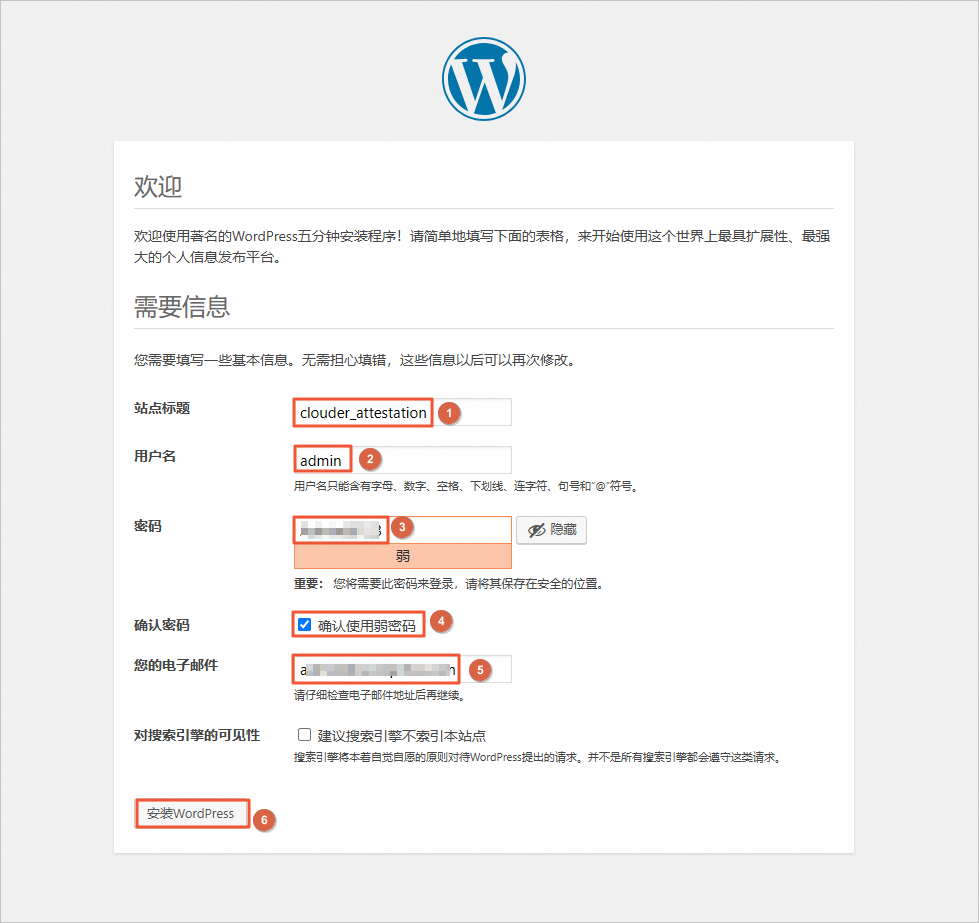Click the 需要信息 heading
Viewport: 979px width, 923px height.
(182, 307)
